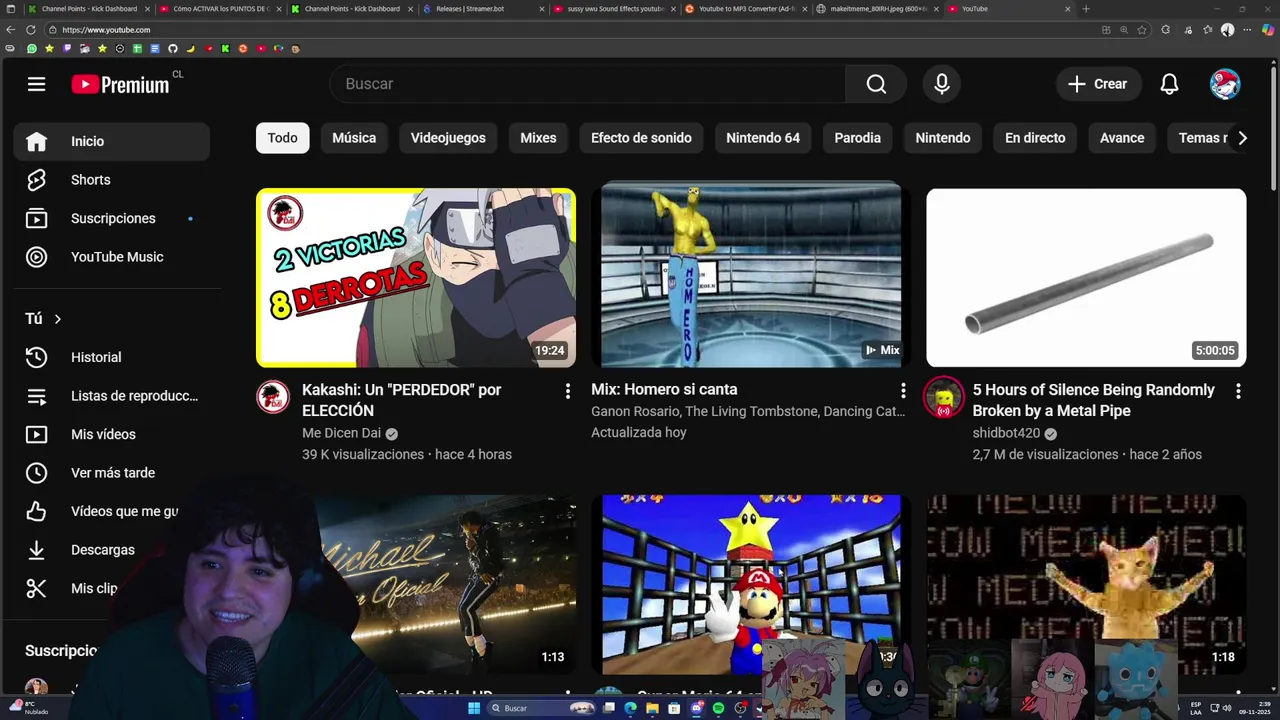
Task: Open Shorts from the sidebar
Action: [112, 180]
